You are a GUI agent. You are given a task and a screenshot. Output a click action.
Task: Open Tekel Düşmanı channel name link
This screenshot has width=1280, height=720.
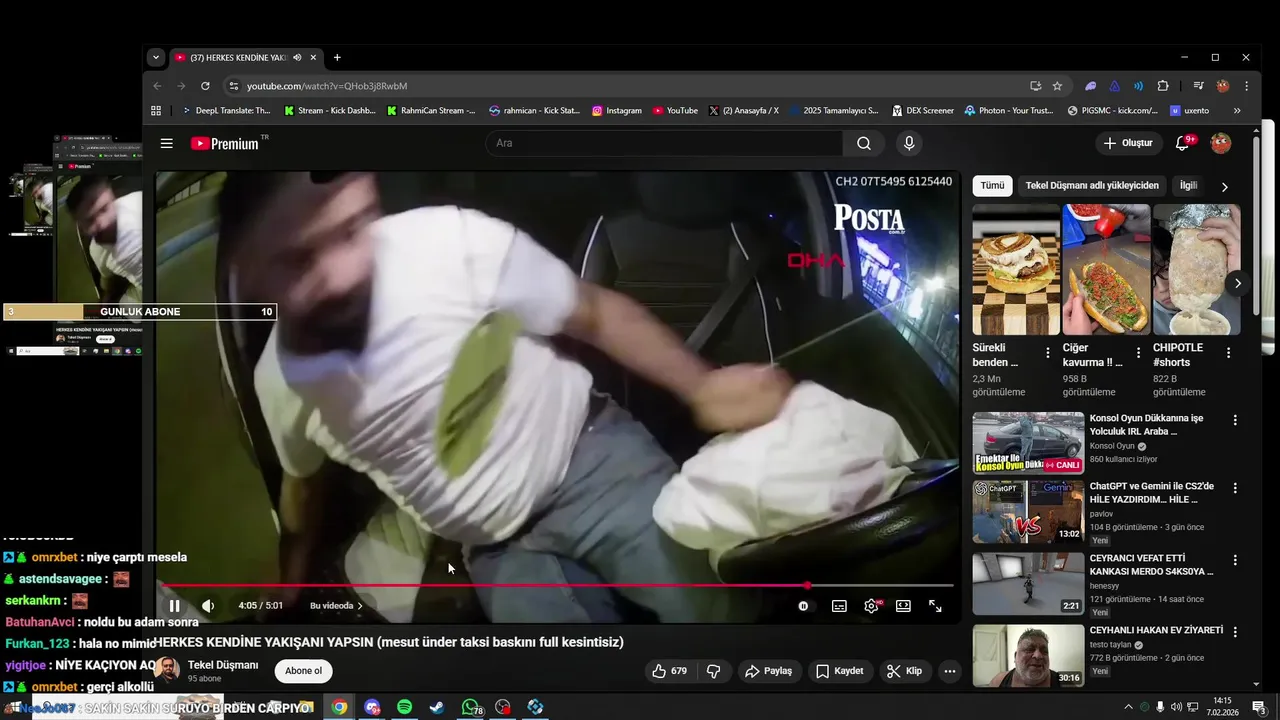[223, 665]
